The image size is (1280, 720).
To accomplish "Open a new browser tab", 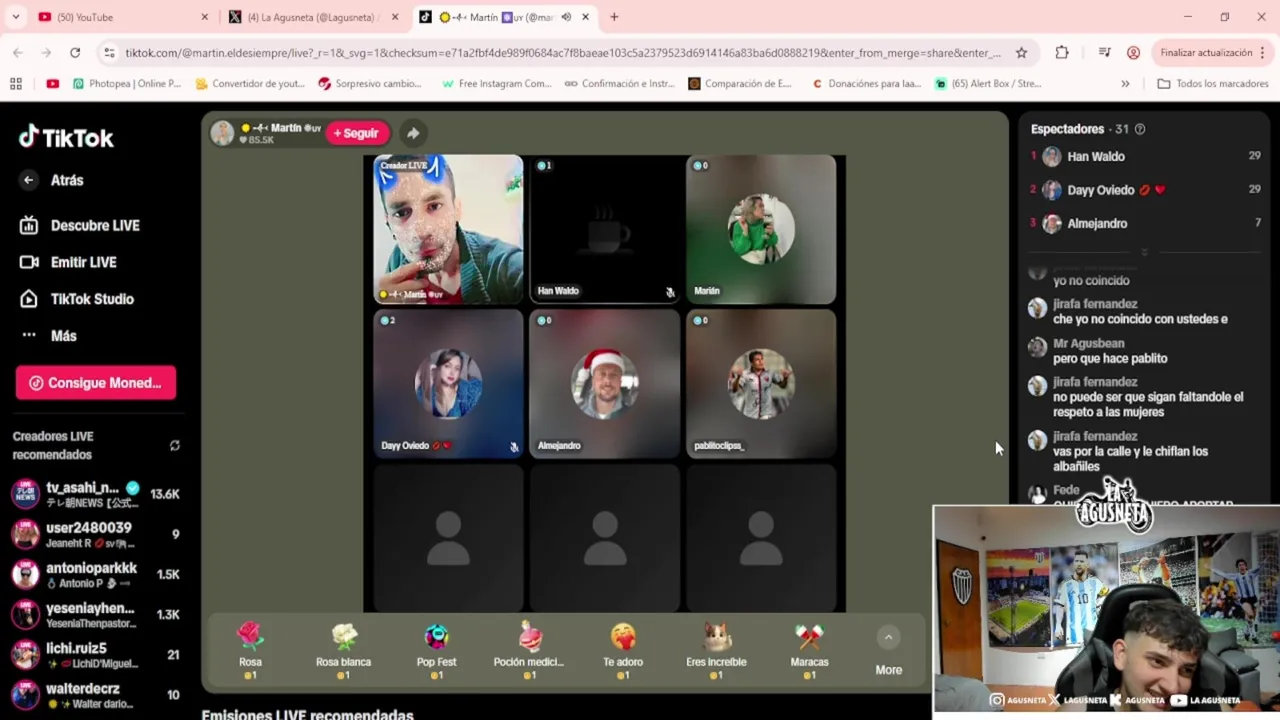I will click(x=614, y=17).
